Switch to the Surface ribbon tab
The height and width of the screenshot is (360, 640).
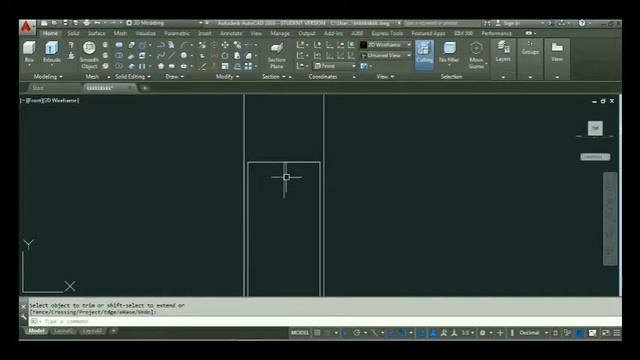[97, 33]
